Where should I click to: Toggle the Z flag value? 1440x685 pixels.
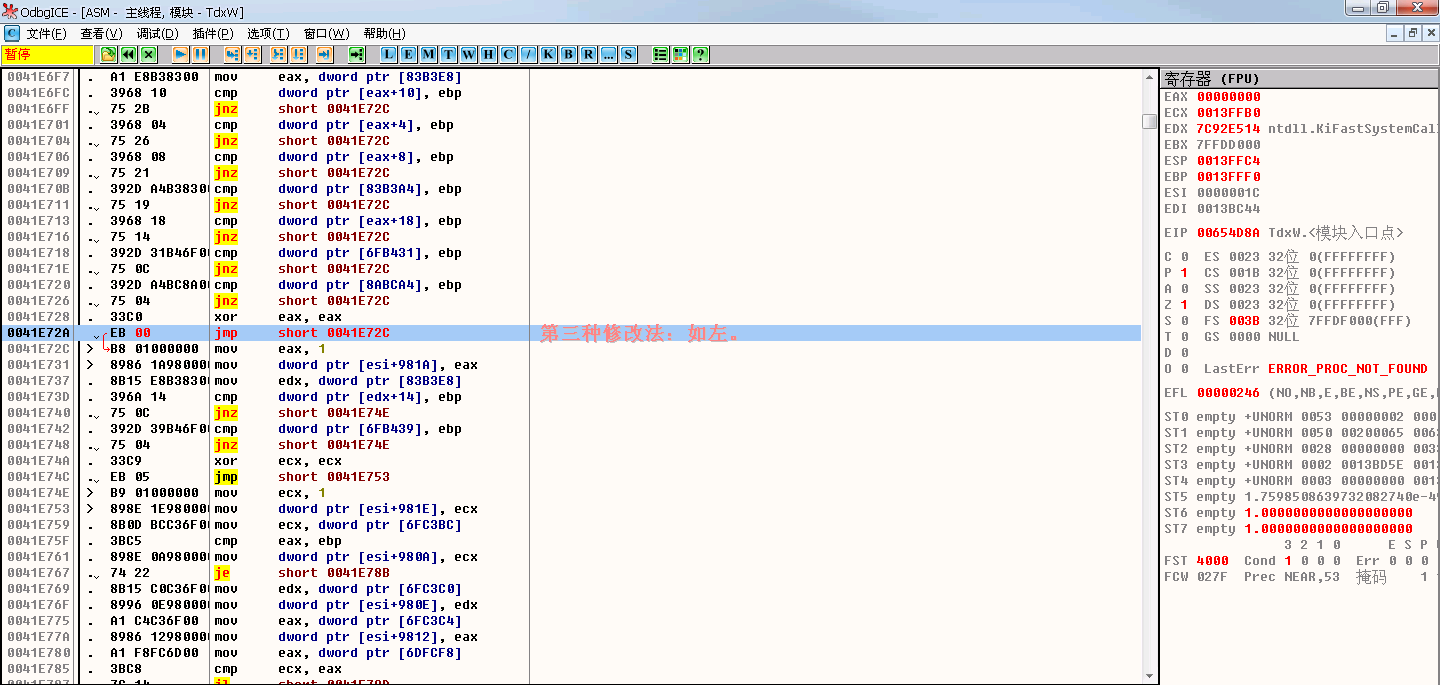point(1184,305)
